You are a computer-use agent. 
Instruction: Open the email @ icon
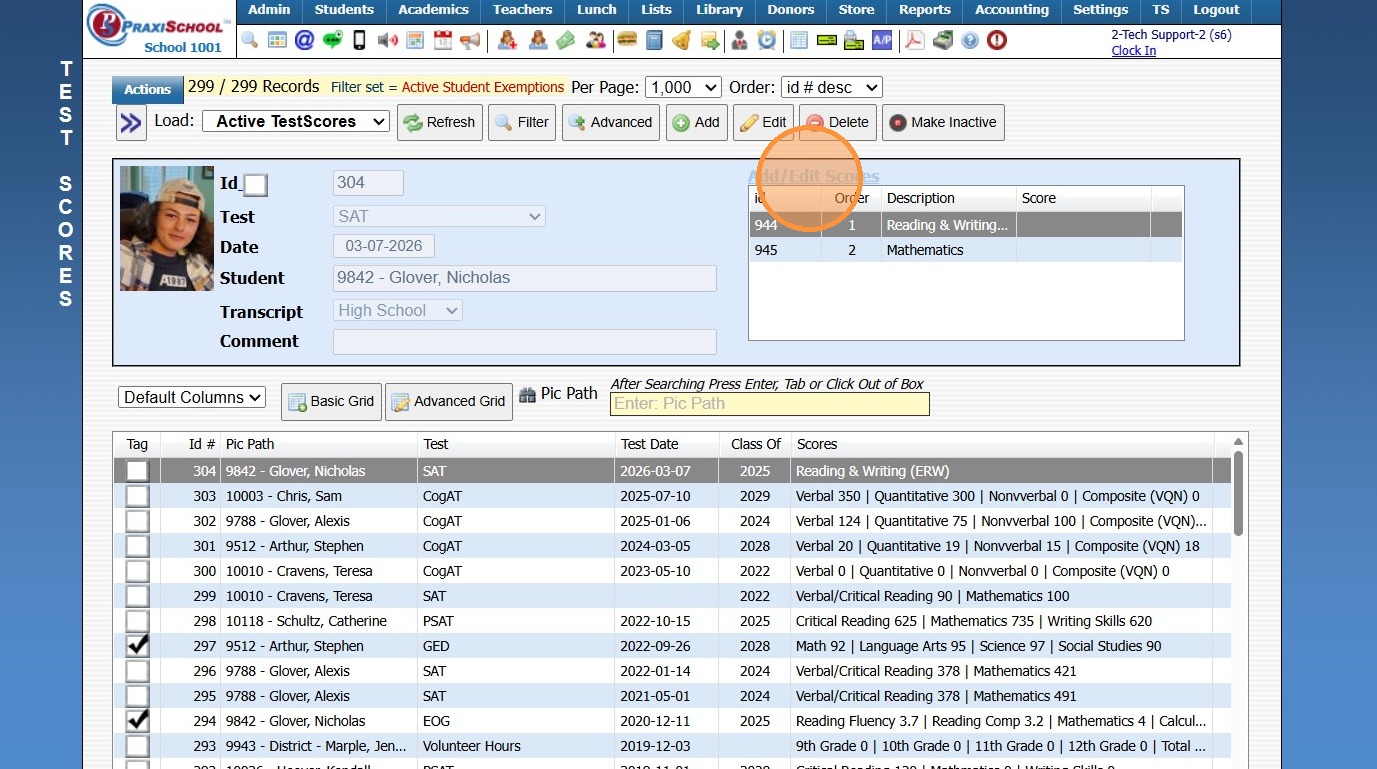[x=304, y=41]
